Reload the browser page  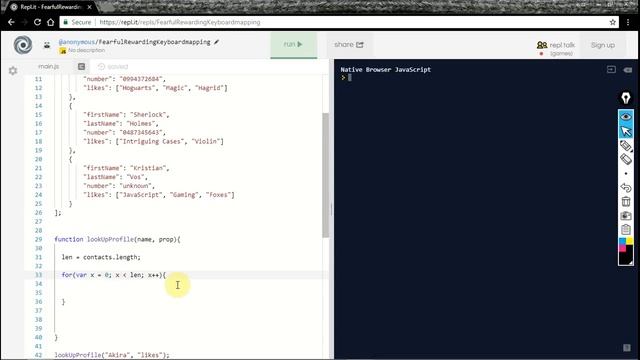[x=37, y=22]
